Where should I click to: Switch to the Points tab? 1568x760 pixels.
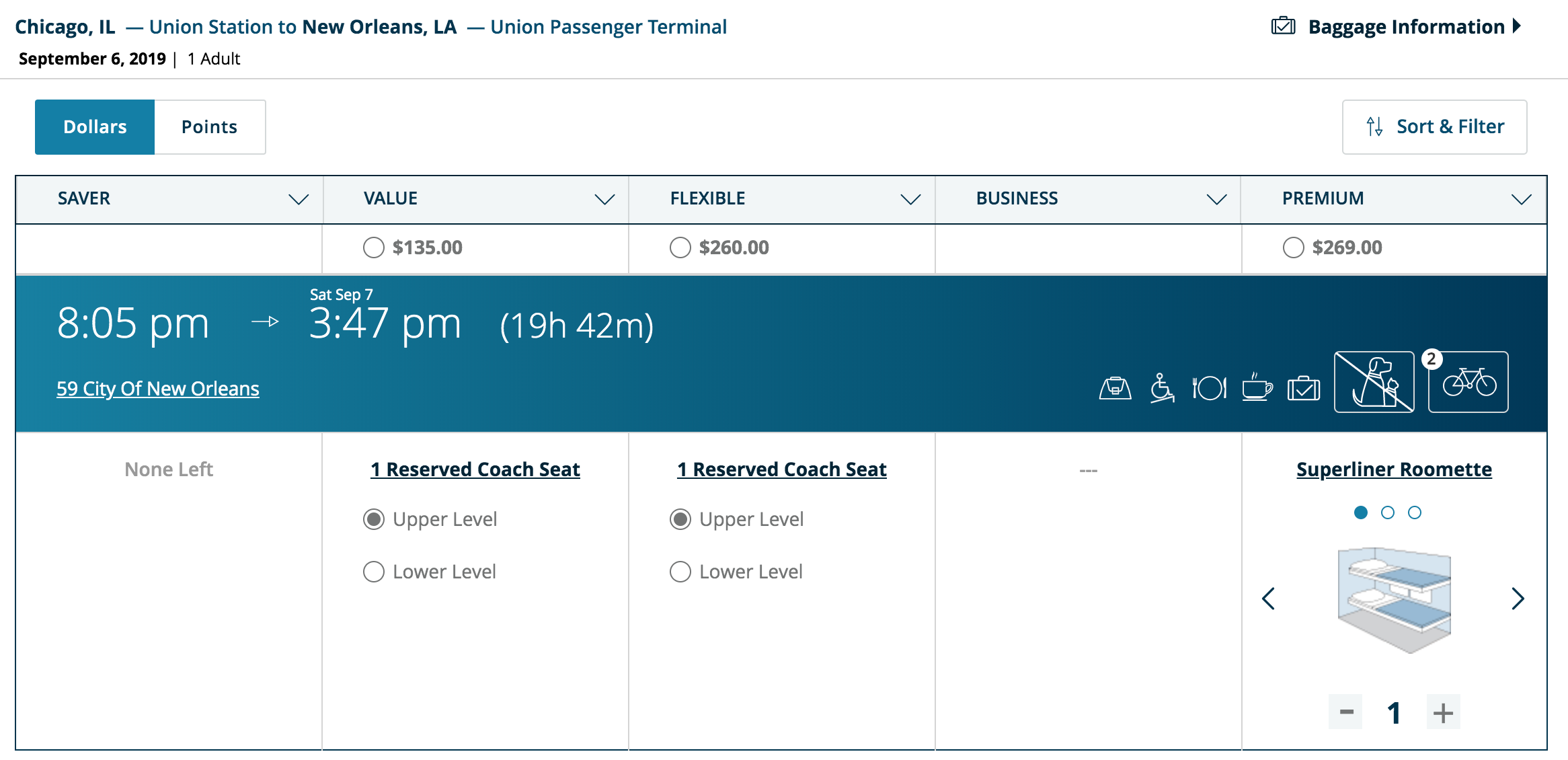(x=210, y=127)
